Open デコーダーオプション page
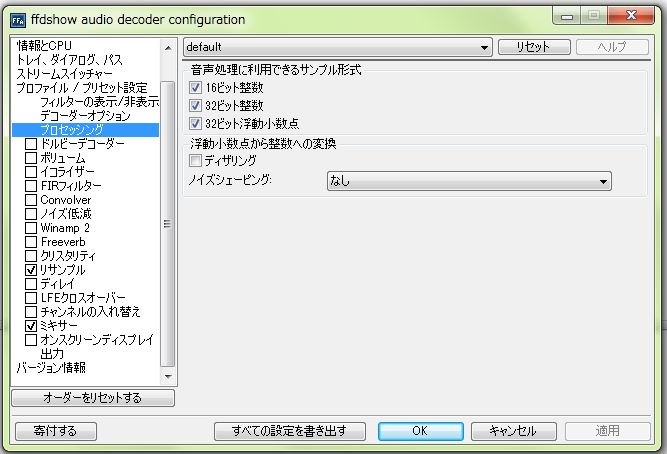Screen dimensions: 667x454 point(85,116)
